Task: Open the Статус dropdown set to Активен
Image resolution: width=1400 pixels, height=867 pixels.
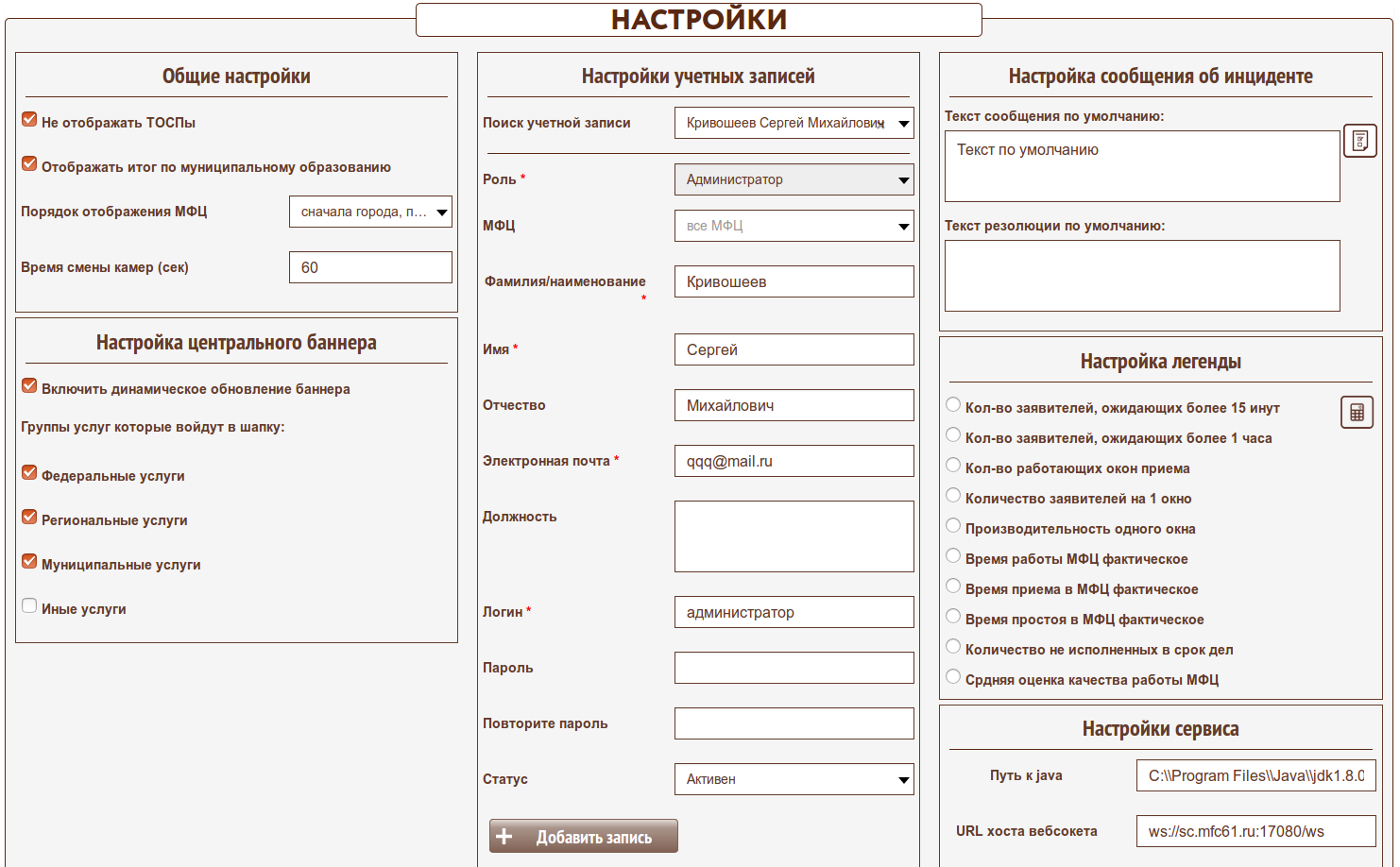Action: point(794,779)
